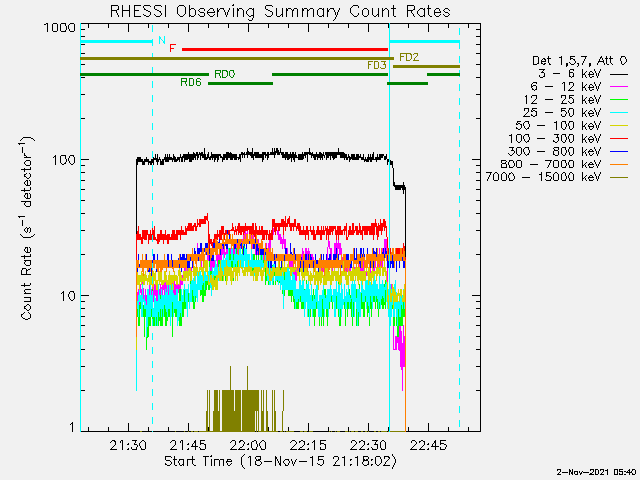Click the x-axis tick label '22:00'

[248, 445]
